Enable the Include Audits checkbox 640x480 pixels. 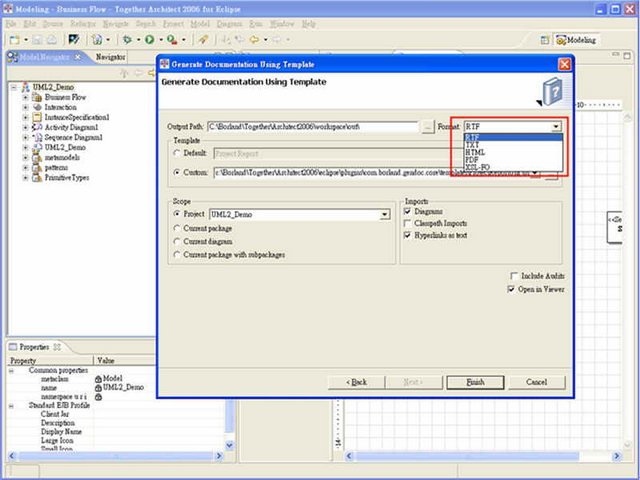pos(514,276)
